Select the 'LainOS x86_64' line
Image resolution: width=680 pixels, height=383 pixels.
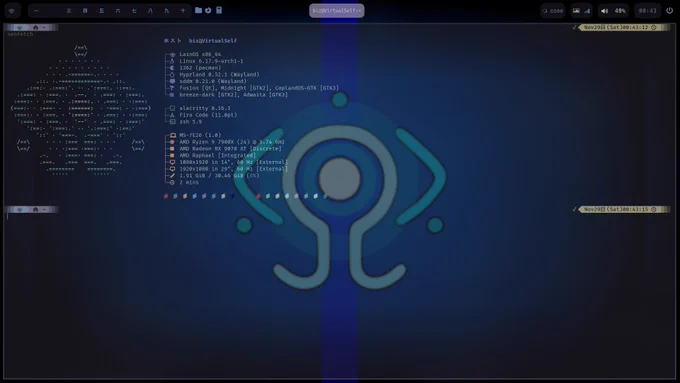click(x=200, y=54)
